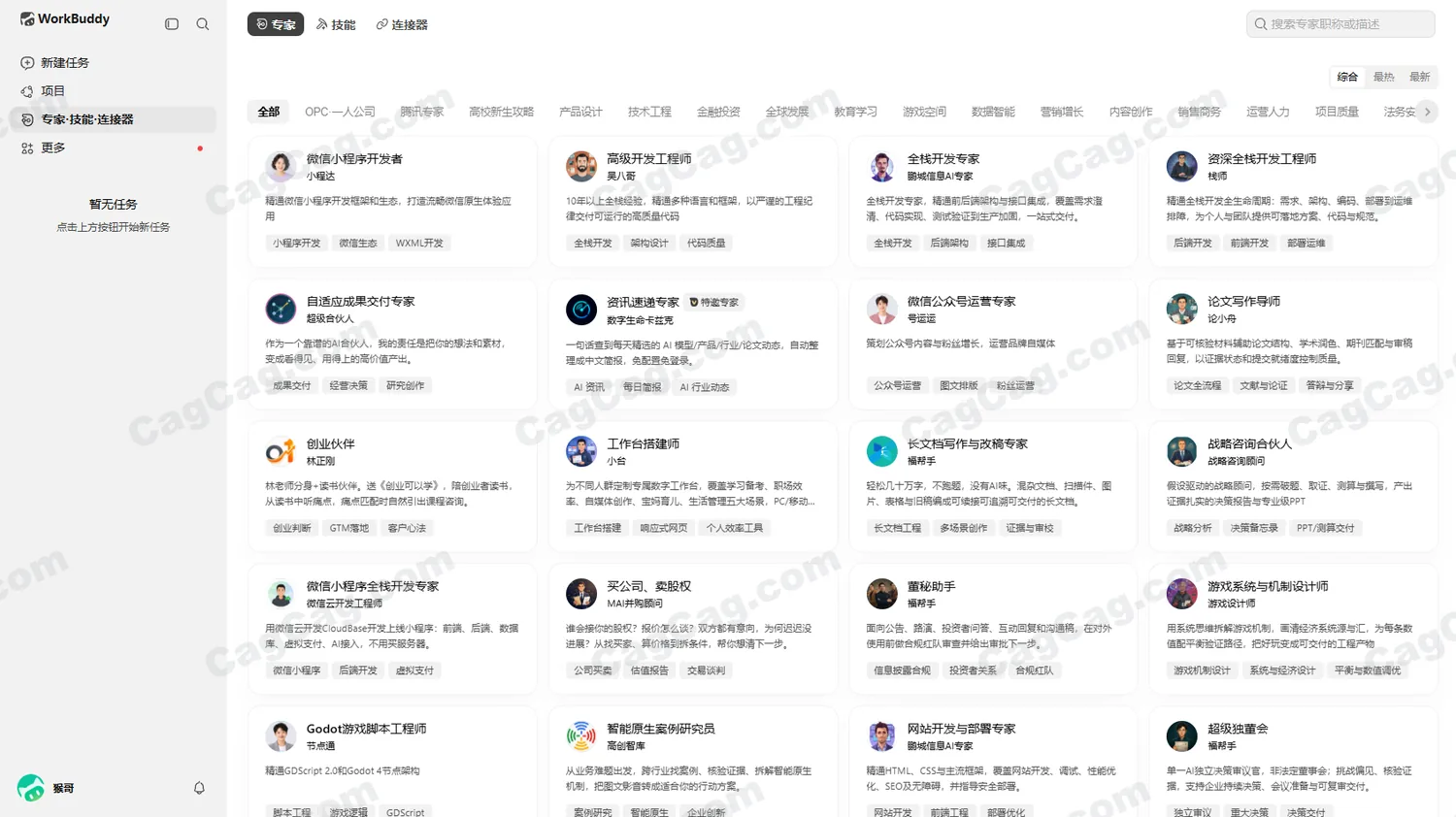Open 微信小程序开发者 expert avatar
The image size is (1456, 817).
[x=281, y=167]
